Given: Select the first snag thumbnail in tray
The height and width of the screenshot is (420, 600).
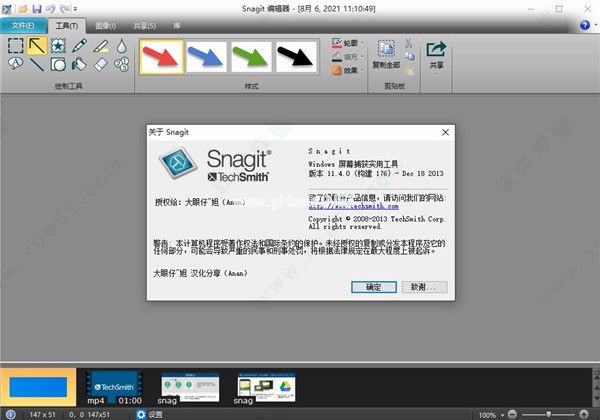Looking at the screenshot, I should [190, 387].
